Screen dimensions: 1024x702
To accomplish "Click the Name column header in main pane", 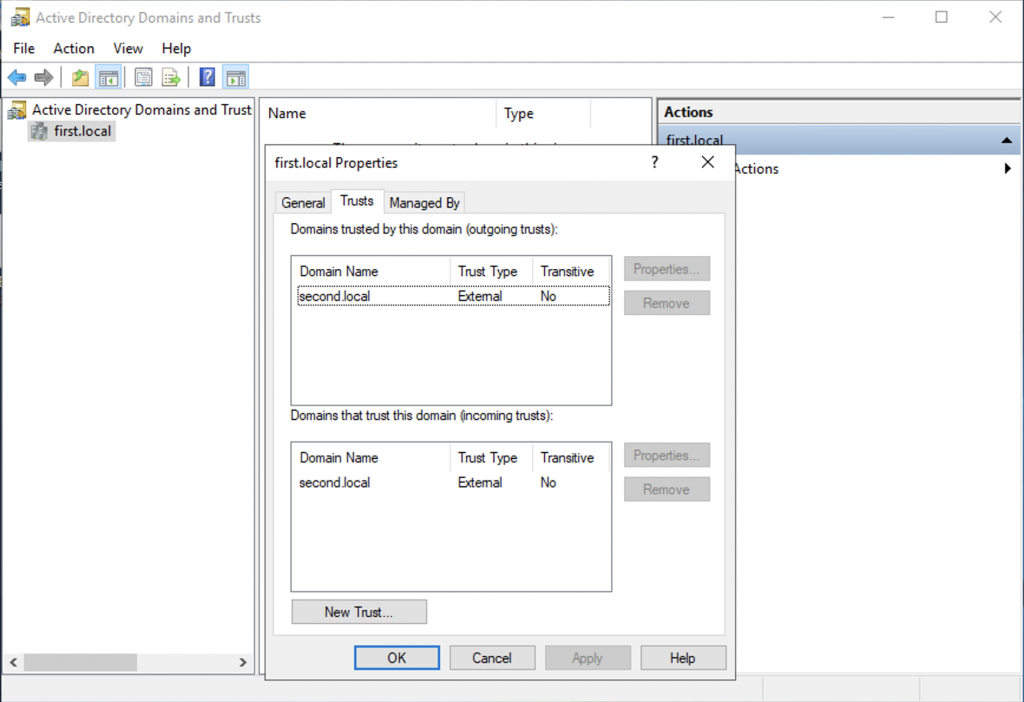I will point(379,114).
